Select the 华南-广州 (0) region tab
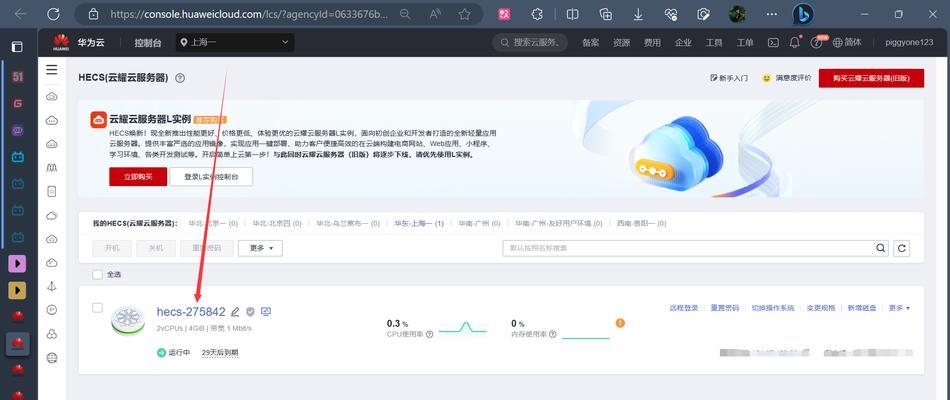The image size is (950, 400). (x=479, y=223)
